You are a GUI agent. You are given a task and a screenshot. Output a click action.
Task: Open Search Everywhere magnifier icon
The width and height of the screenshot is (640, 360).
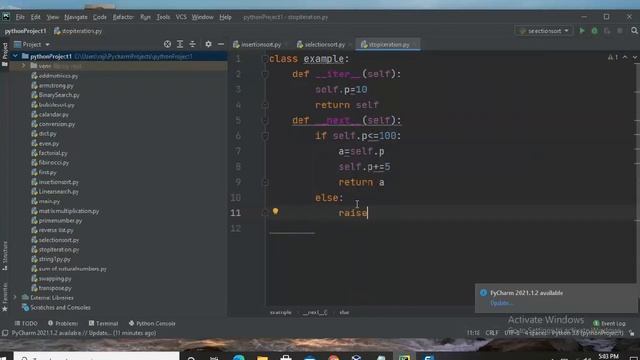pos(634,31)
